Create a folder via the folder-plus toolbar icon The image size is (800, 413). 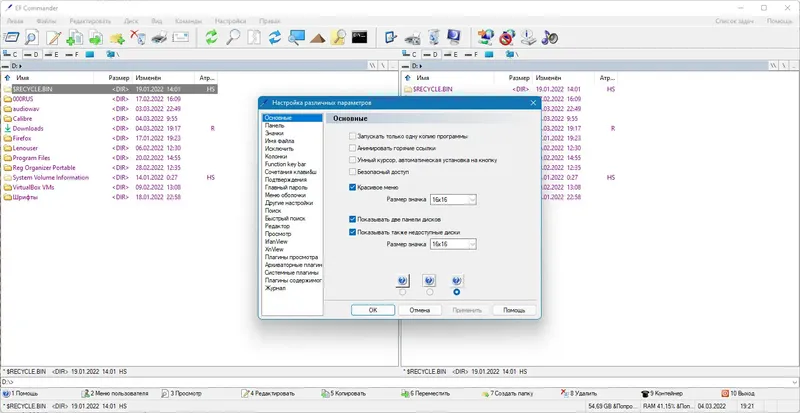coord(117,37)
